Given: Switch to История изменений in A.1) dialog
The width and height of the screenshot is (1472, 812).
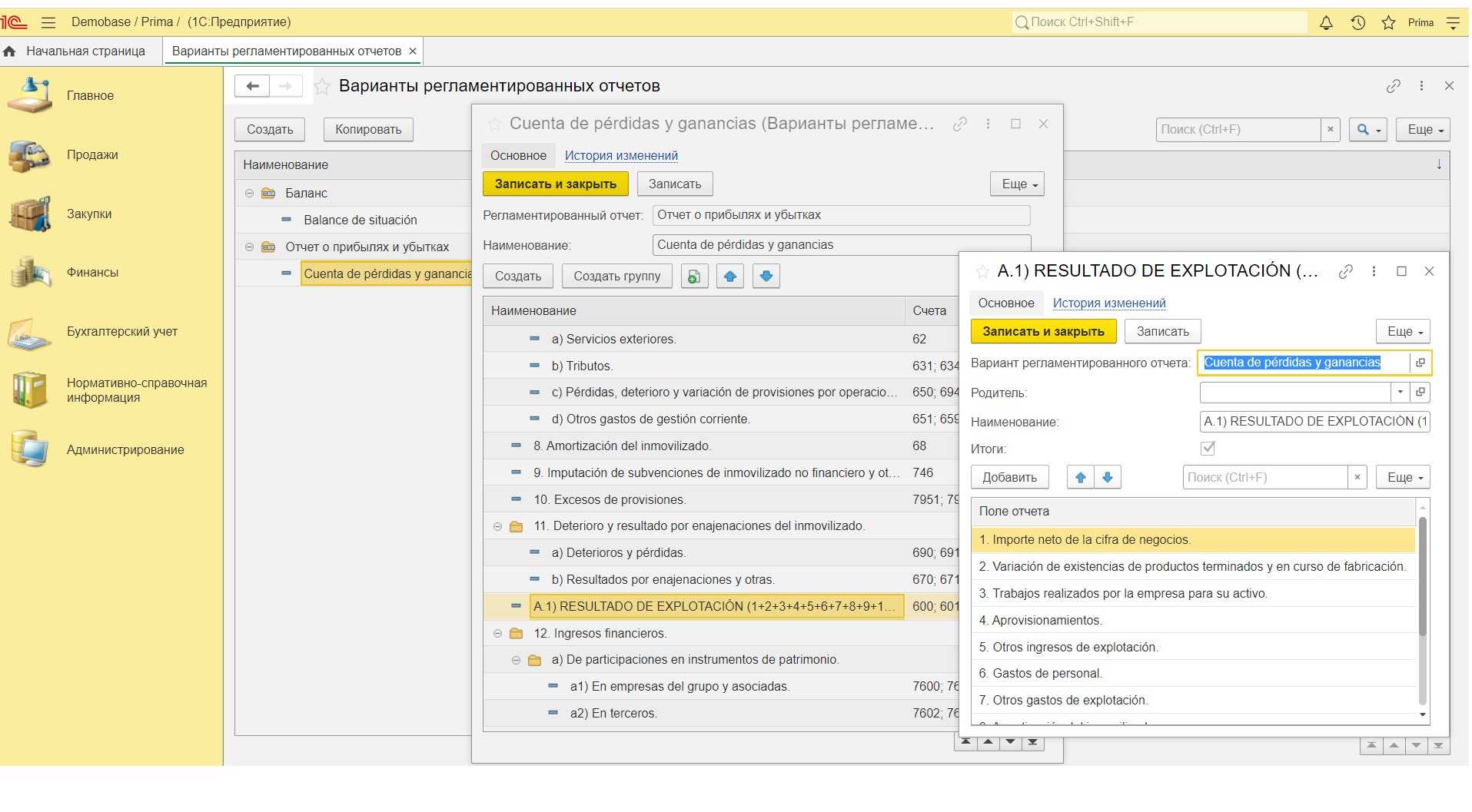Looking at the screenshot, I should coord(1108,303).
